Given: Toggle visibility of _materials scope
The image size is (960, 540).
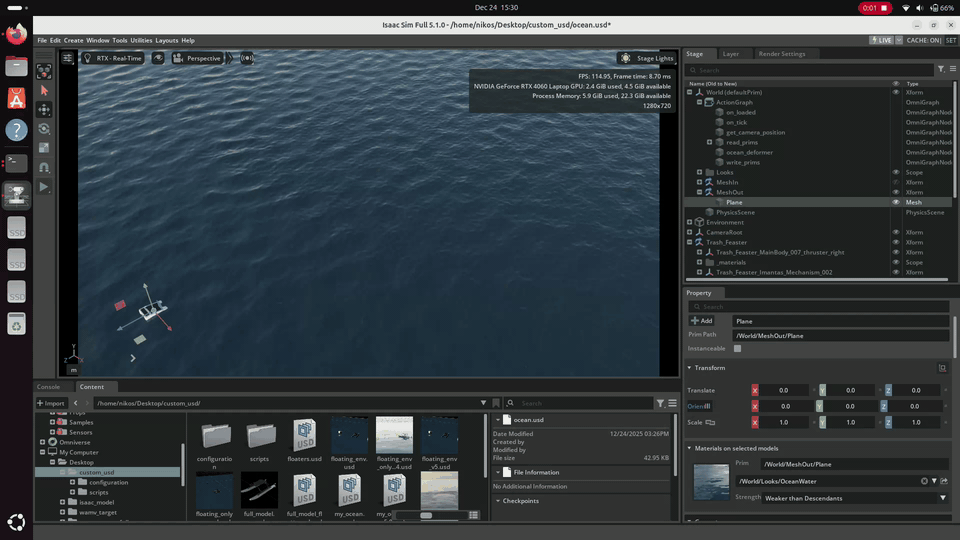Looking at the screenshot, I should coord(896,263).
